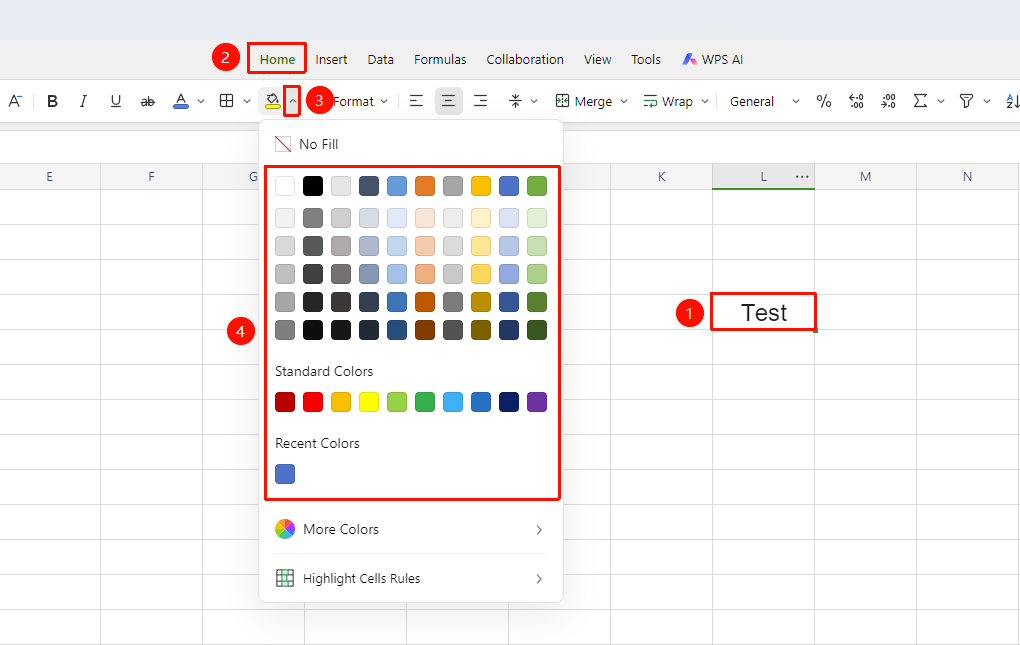
Task: Open the Wrap dropdown arrow
Action: (705, 101)
